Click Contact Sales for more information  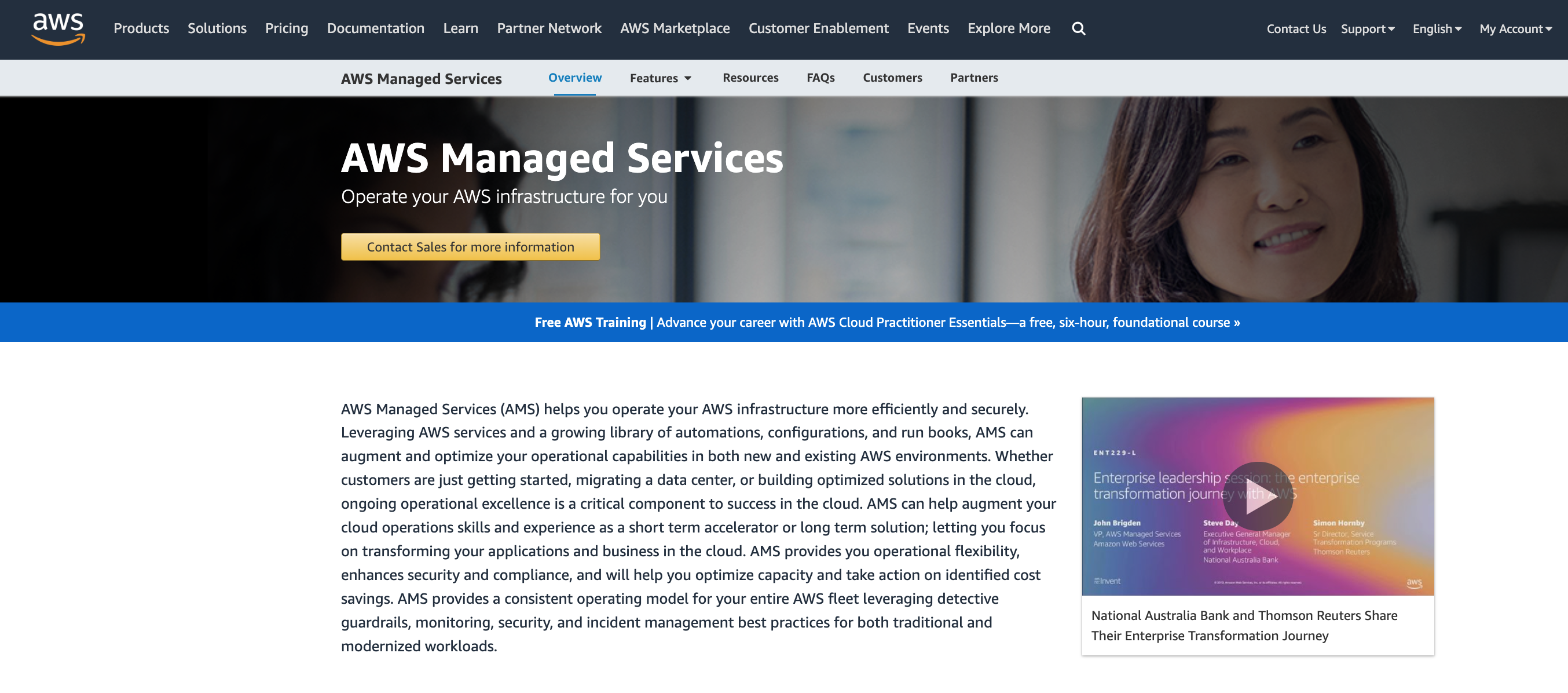pos(470,246)
